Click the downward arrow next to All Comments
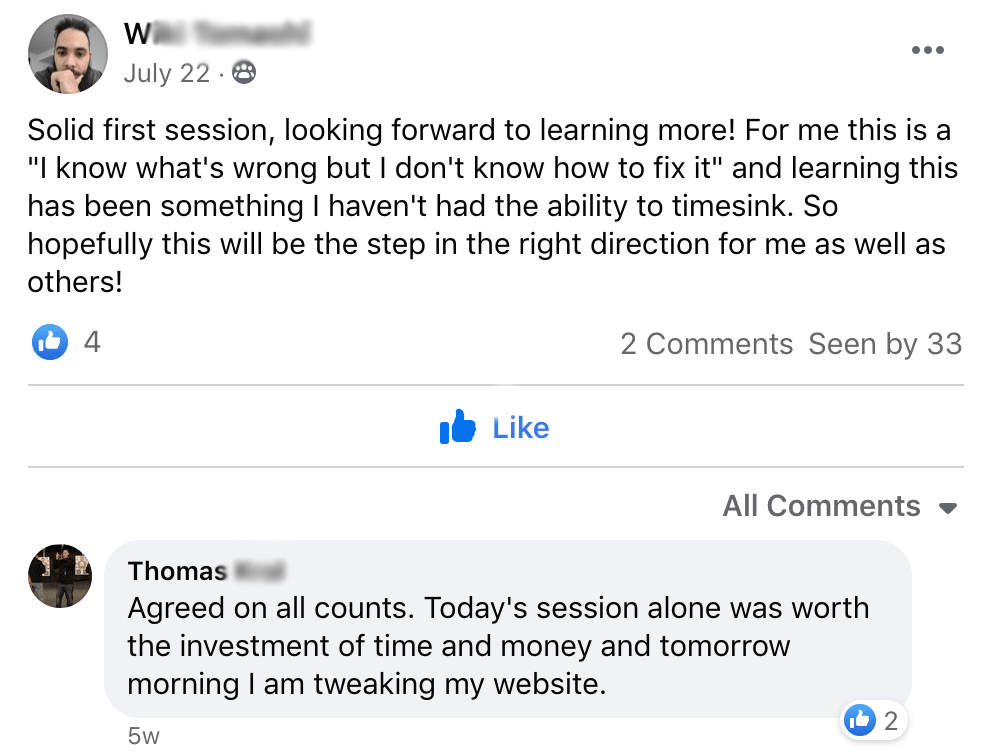This screenshot has height=754, width=986. (948, 508)
